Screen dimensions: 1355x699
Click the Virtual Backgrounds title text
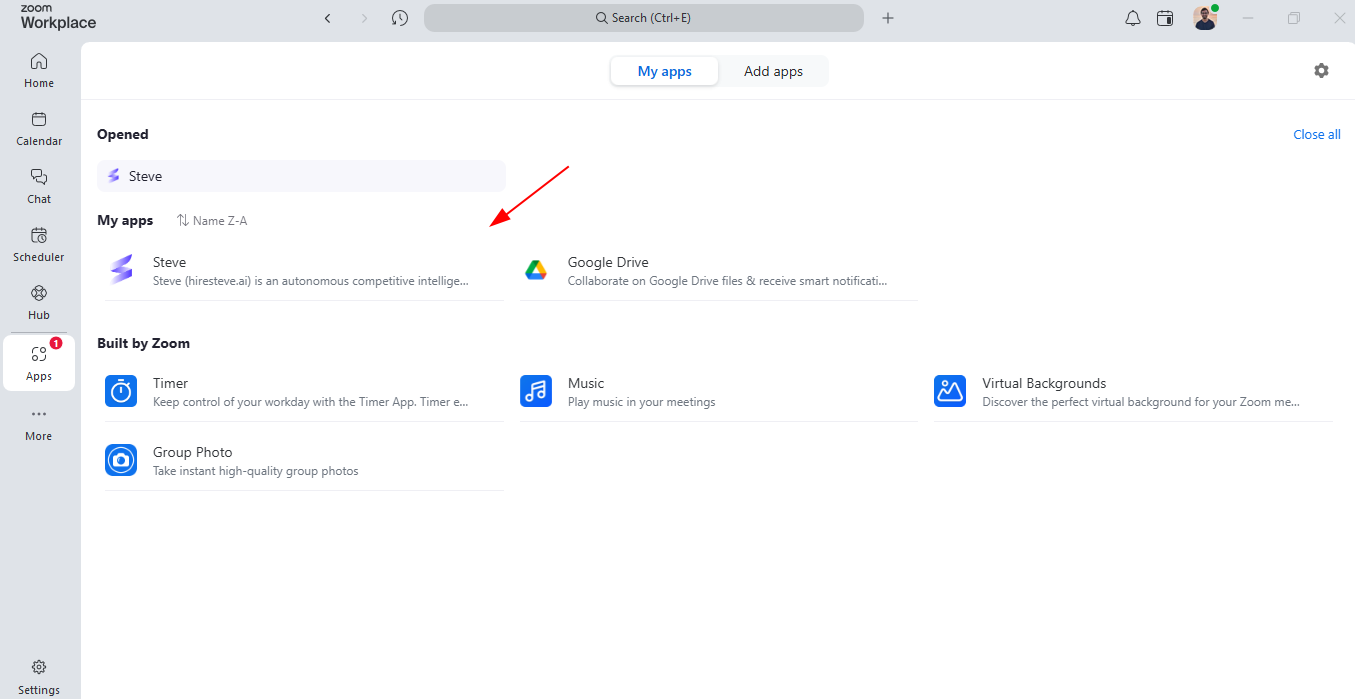(x=1044, y=384)
